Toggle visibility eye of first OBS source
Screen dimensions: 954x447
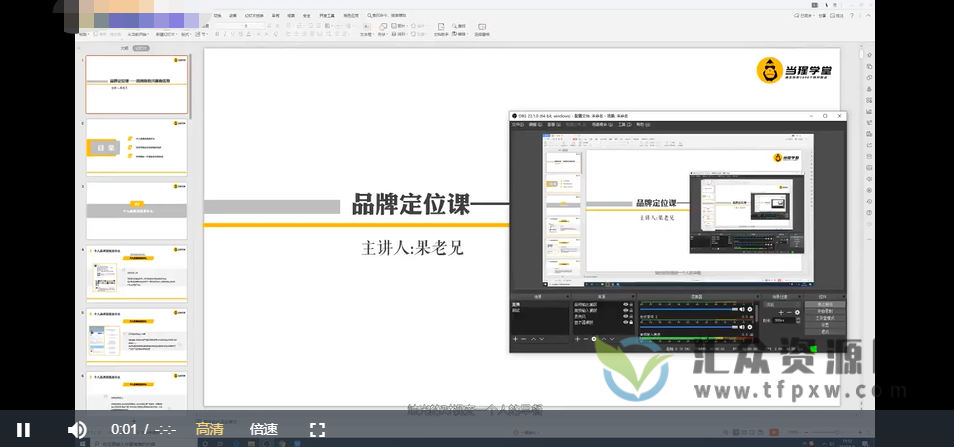(626, 303)
